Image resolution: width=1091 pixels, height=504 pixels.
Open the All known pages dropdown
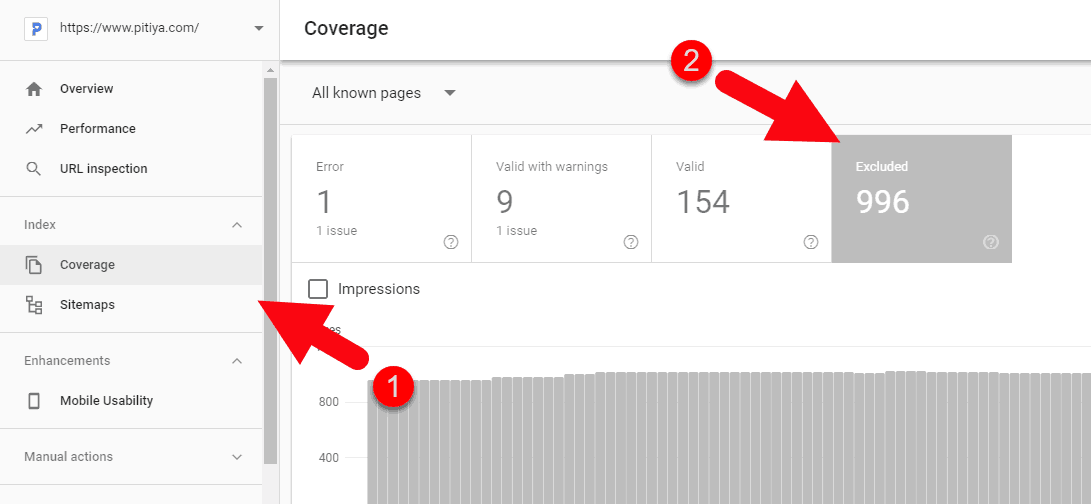pyautogui.click(x=383, y=93)
